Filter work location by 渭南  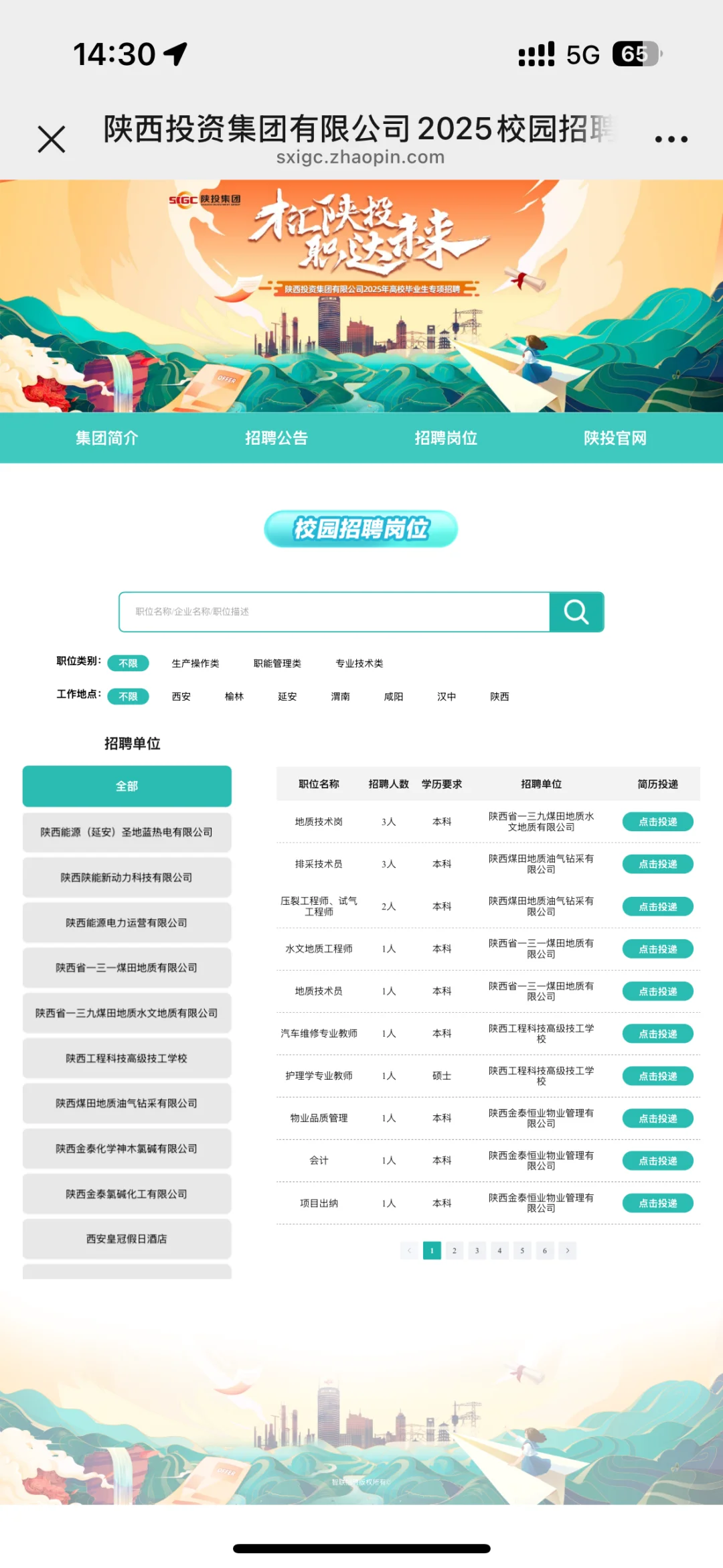[341, 697]
